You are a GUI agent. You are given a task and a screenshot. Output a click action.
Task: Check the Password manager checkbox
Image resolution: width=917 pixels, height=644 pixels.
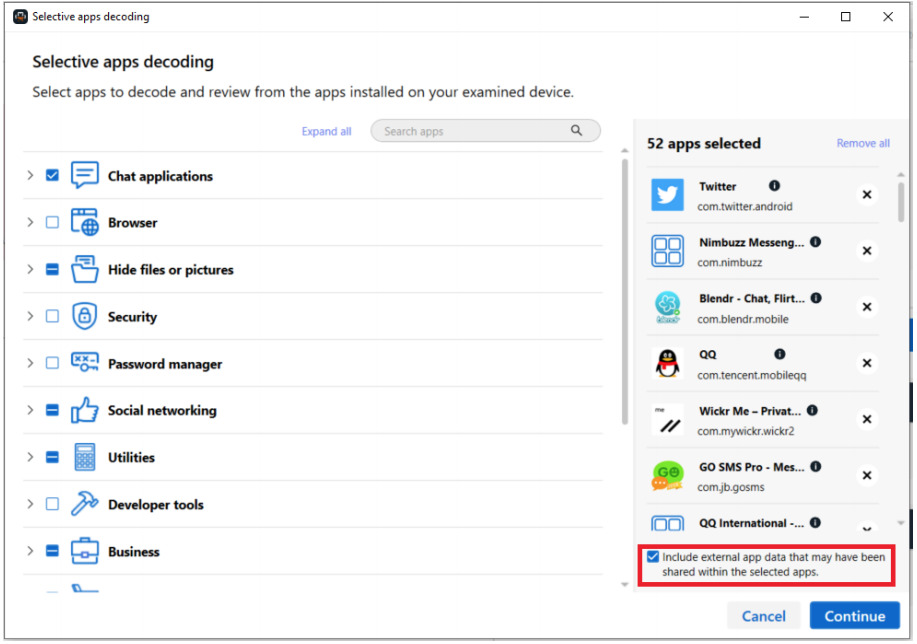click(52, 363)
